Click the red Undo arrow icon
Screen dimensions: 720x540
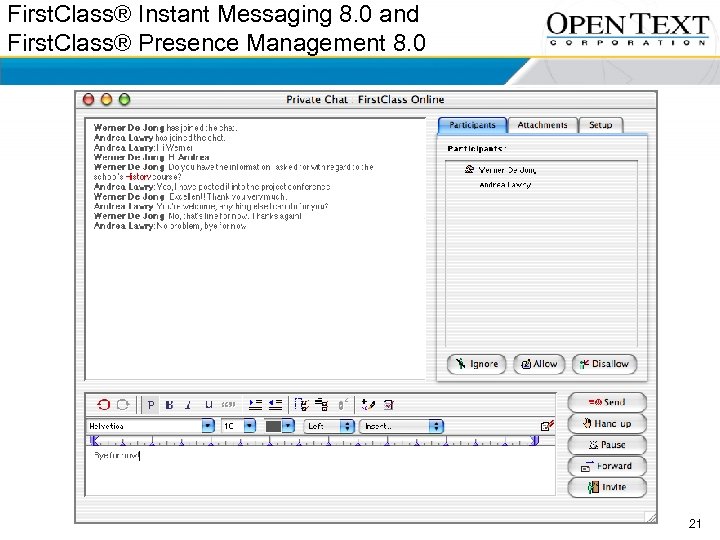tap(104, 405)
